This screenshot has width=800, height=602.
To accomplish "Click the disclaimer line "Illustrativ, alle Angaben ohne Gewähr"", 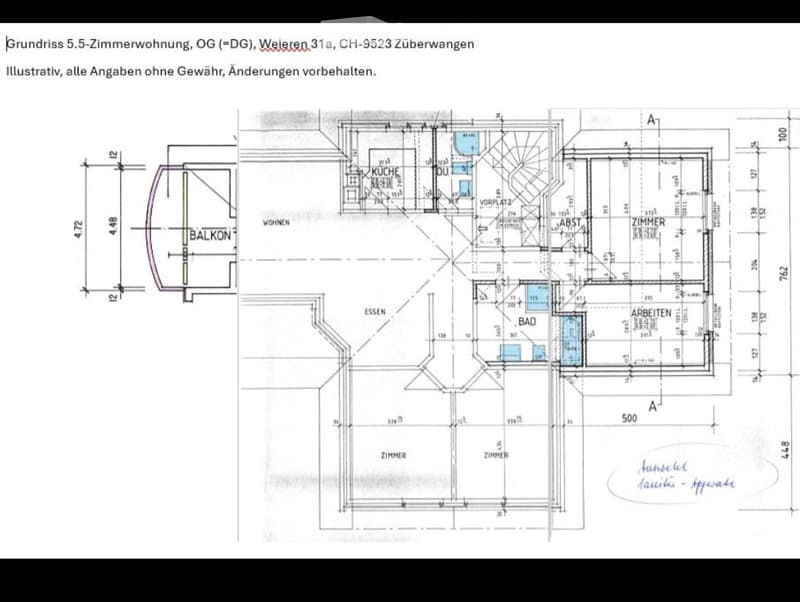I will [191, 71].
